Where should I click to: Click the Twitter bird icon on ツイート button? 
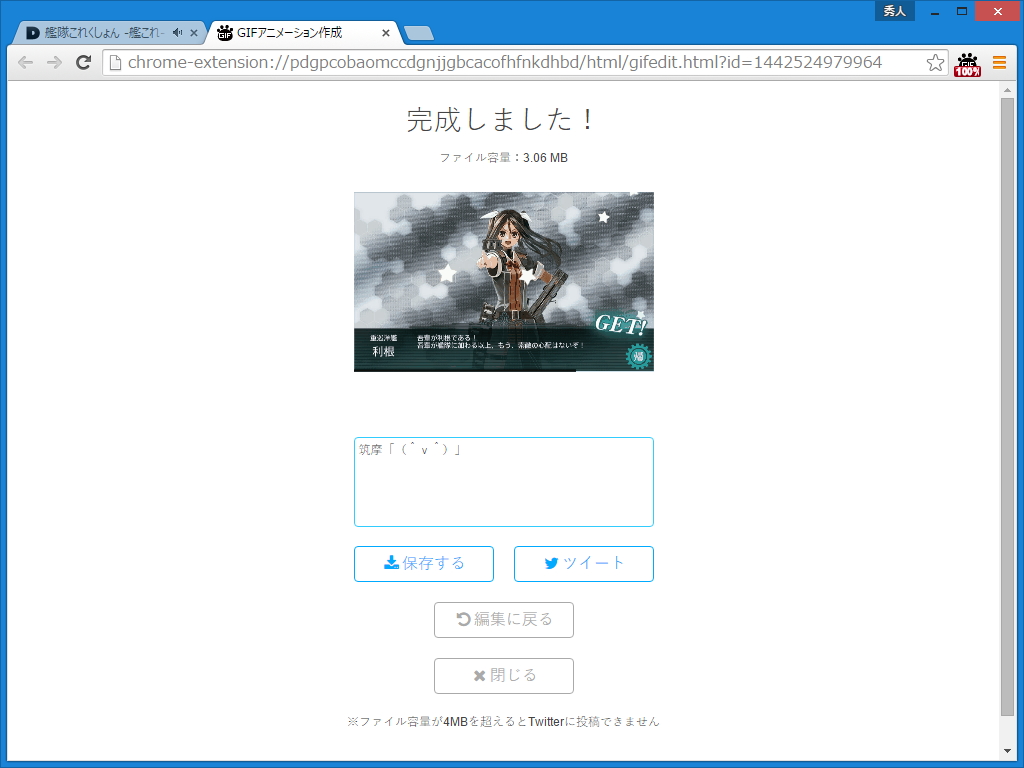[x=550, y=563]
